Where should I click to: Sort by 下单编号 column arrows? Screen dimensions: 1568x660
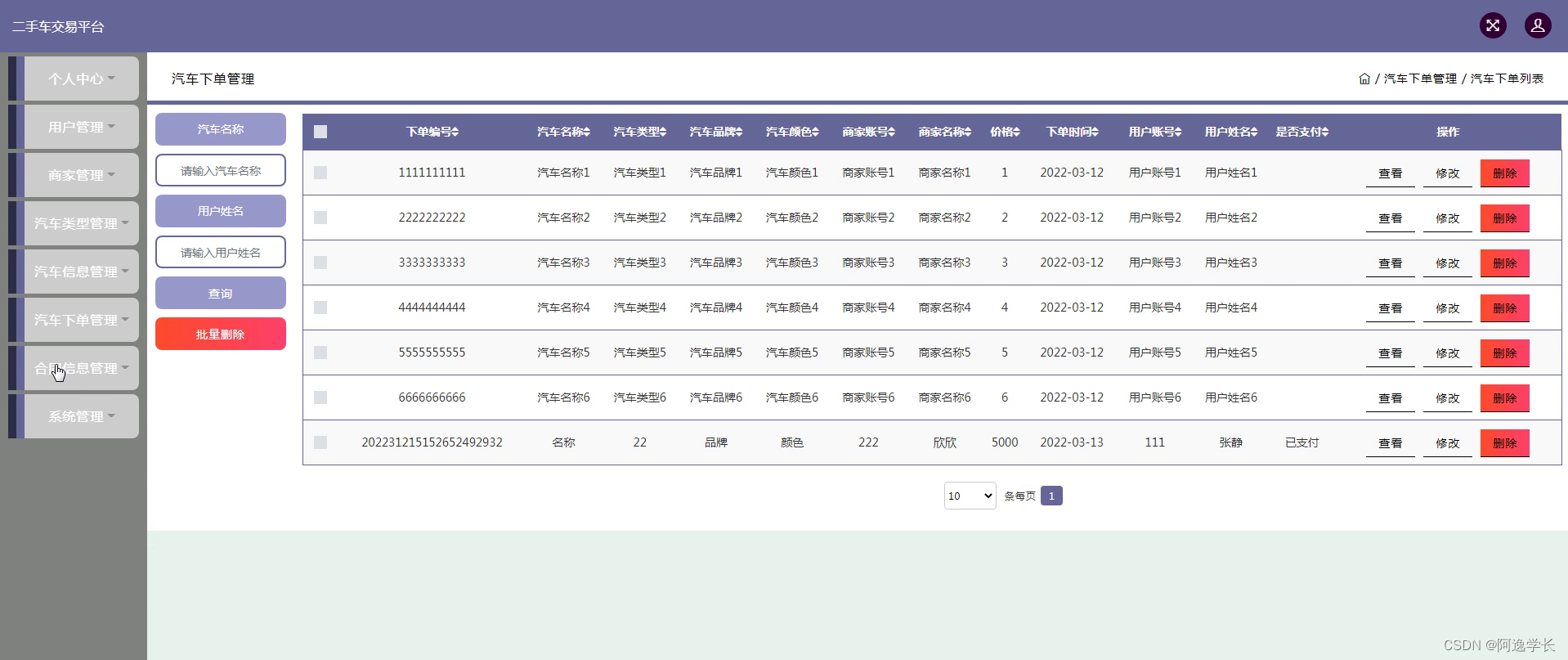(x=455, y=132)
